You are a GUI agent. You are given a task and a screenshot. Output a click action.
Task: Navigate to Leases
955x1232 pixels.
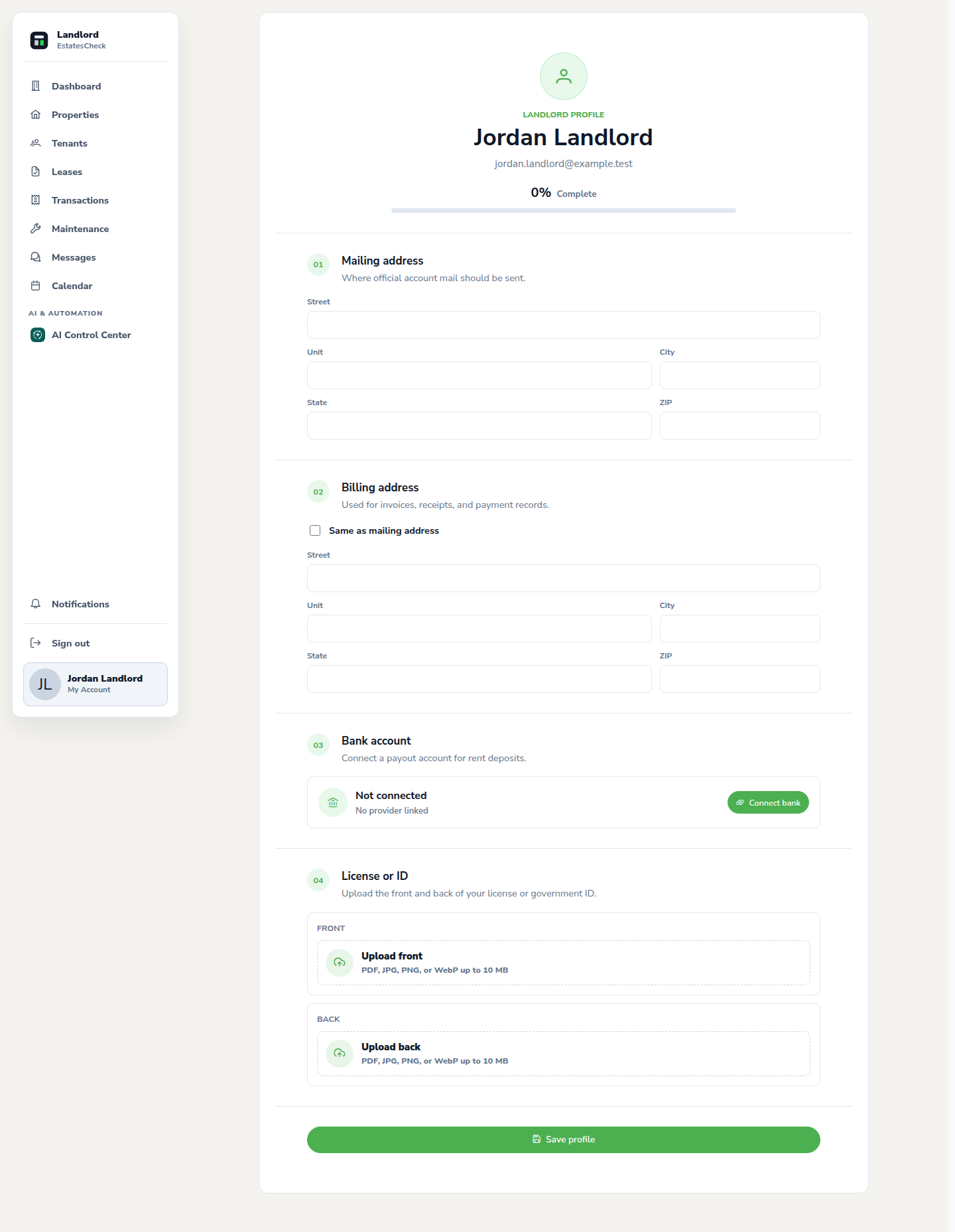tap(95, 172)
